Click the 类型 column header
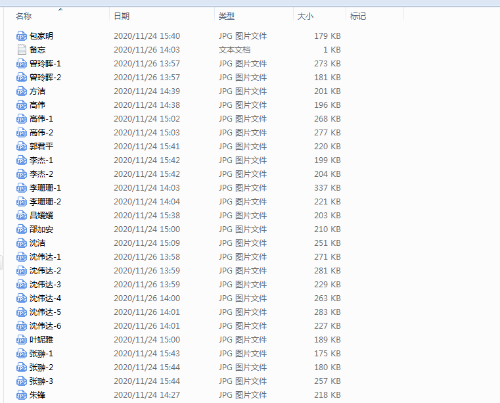Image resolution: width=500 pixels, height=403 pixels. (x=227, y=16)
